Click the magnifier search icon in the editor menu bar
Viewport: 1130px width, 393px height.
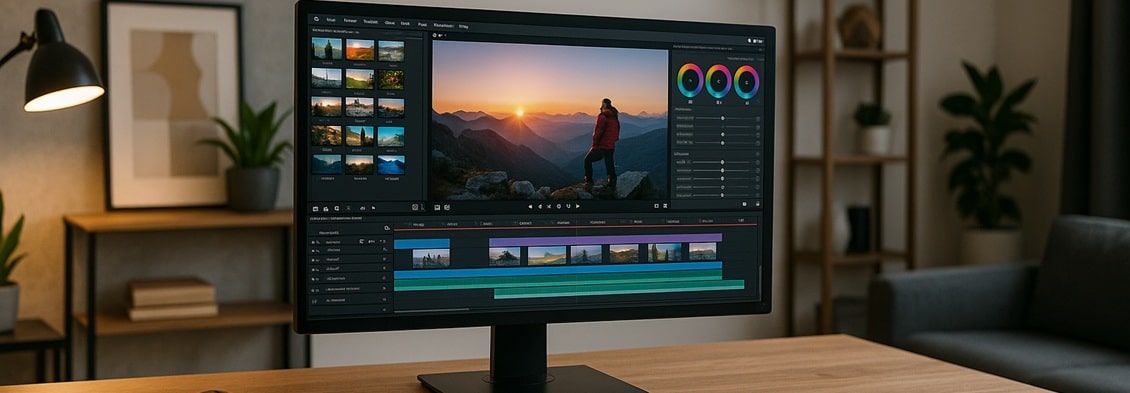point(316,19)
